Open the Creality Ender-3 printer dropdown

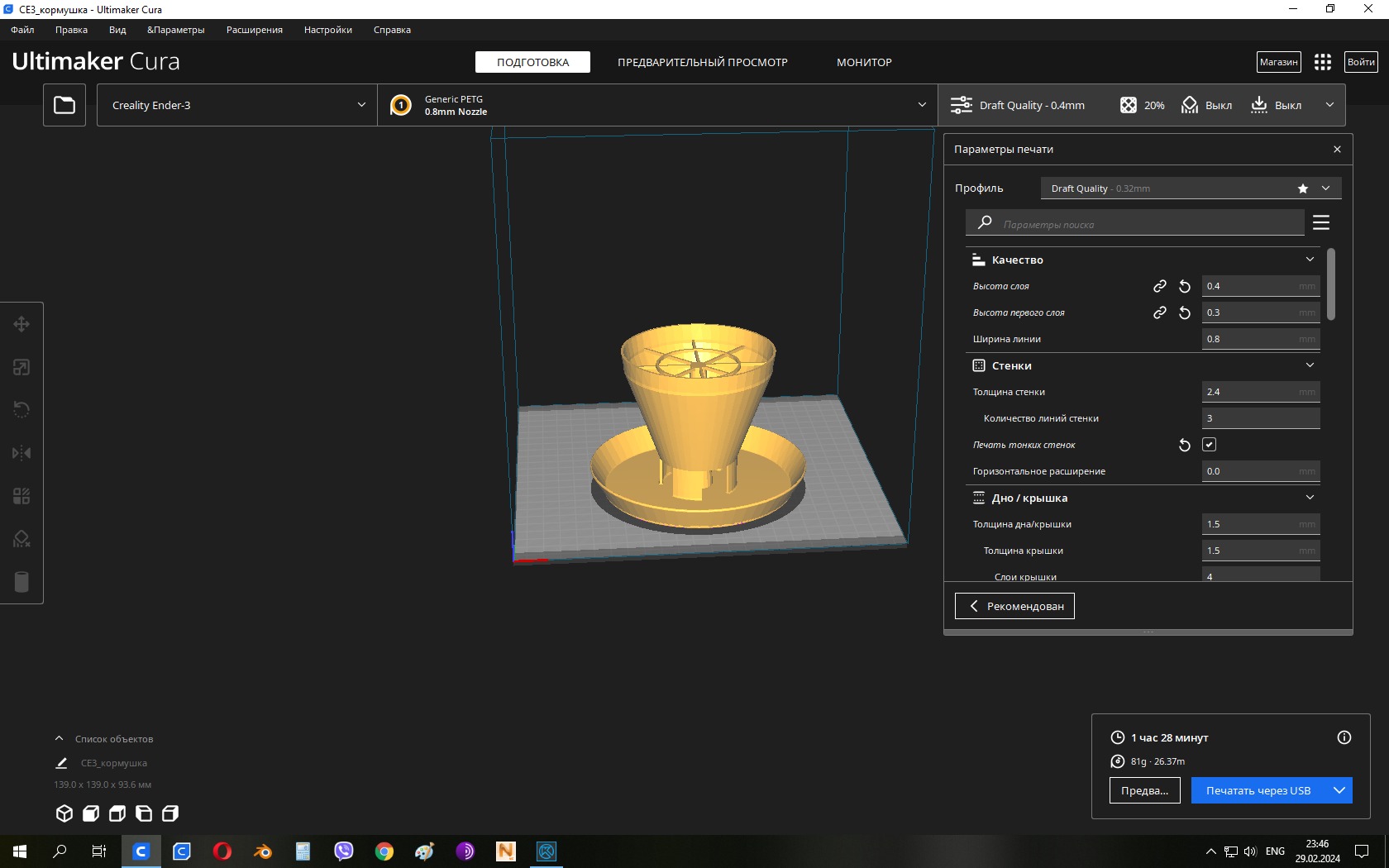click(237, 105)
